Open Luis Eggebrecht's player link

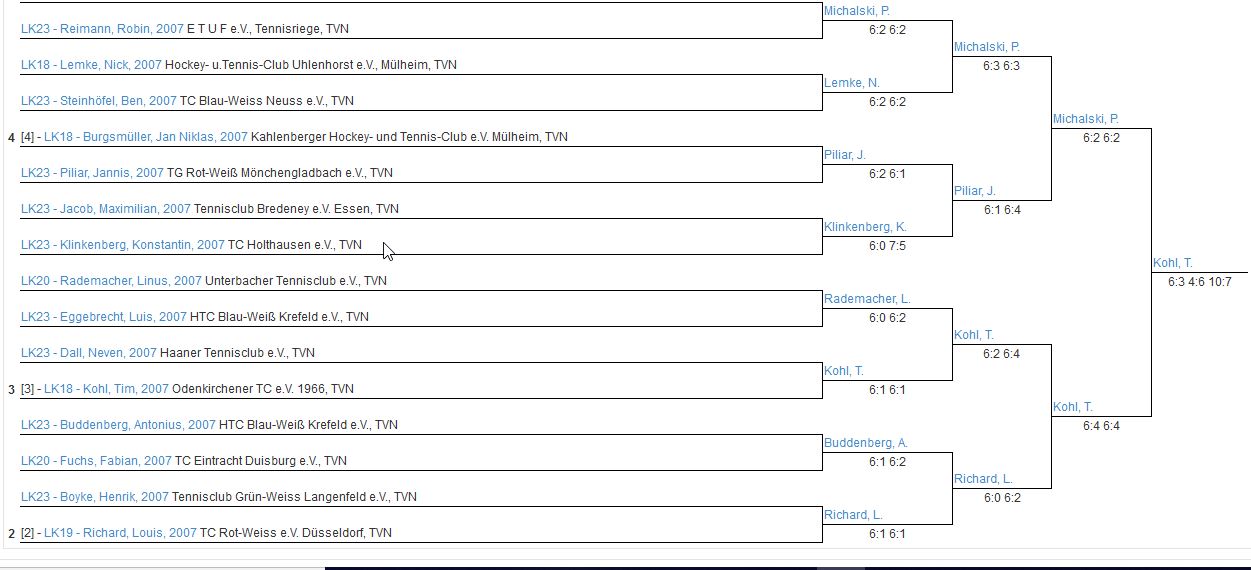click(103, 317)
